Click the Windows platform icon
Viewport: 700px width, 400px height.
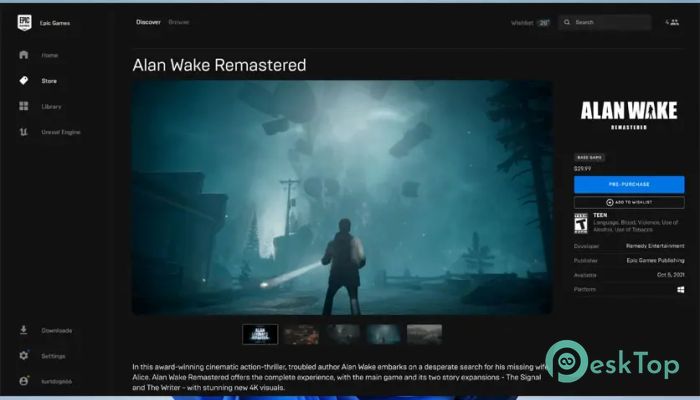(681, 289)
